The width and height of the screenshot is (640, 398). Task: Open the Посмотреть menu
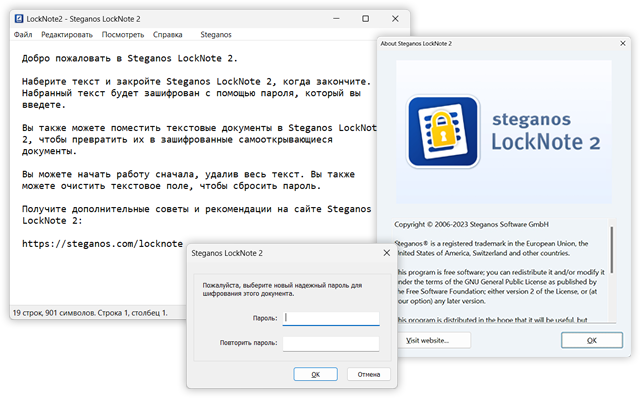[x=123, y=35]
